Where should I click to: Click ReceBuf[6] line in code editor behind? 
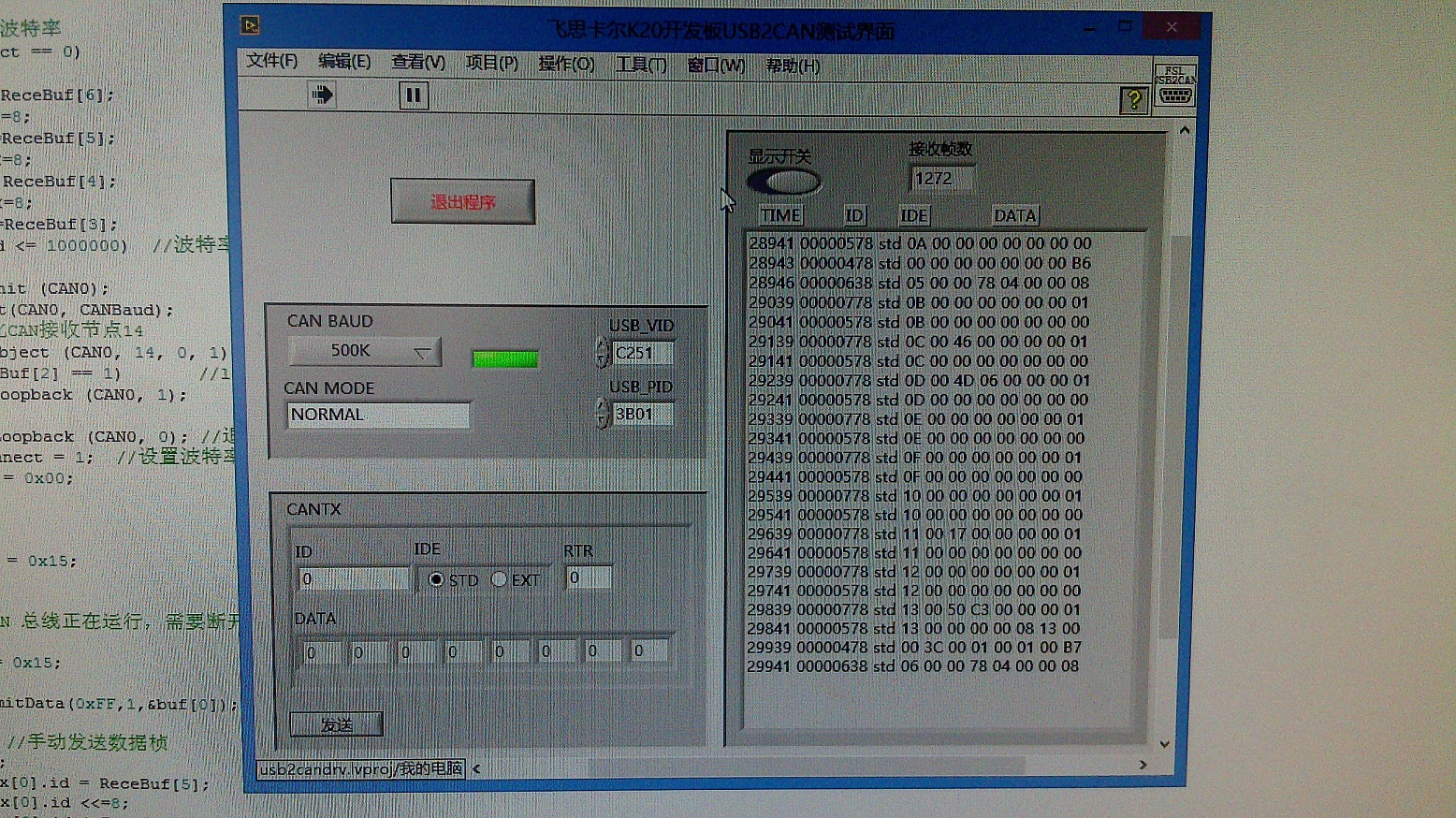click(x=58, y=95)
